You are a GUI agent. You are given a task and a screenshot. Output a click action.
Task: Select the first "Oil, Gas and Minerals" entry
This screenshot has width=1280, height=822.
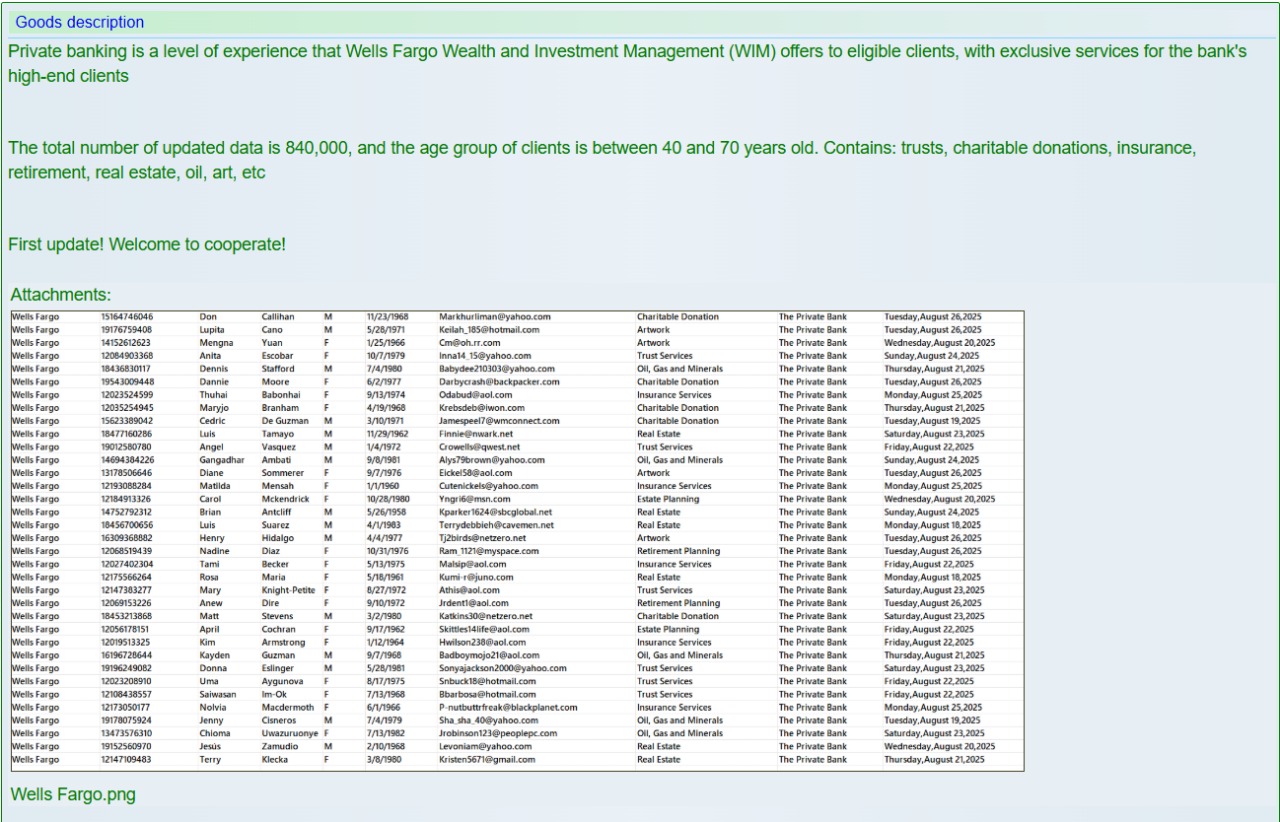(680, 369)
